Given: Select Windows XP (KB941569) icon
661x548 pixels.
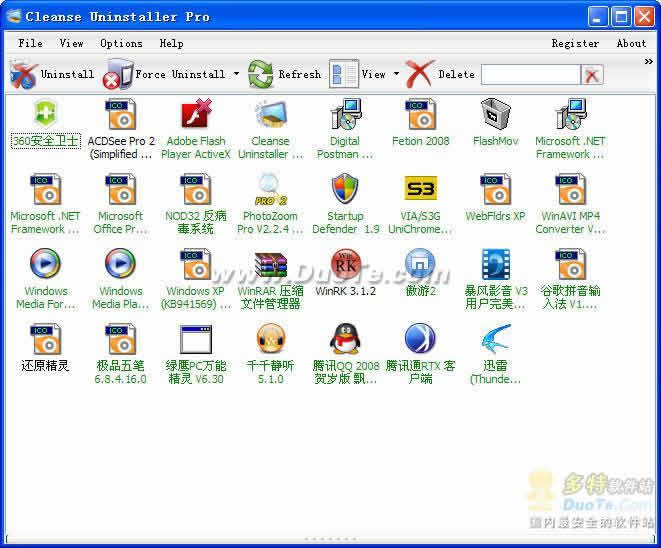Looking at the screenshot, I should tap(196, 264).
